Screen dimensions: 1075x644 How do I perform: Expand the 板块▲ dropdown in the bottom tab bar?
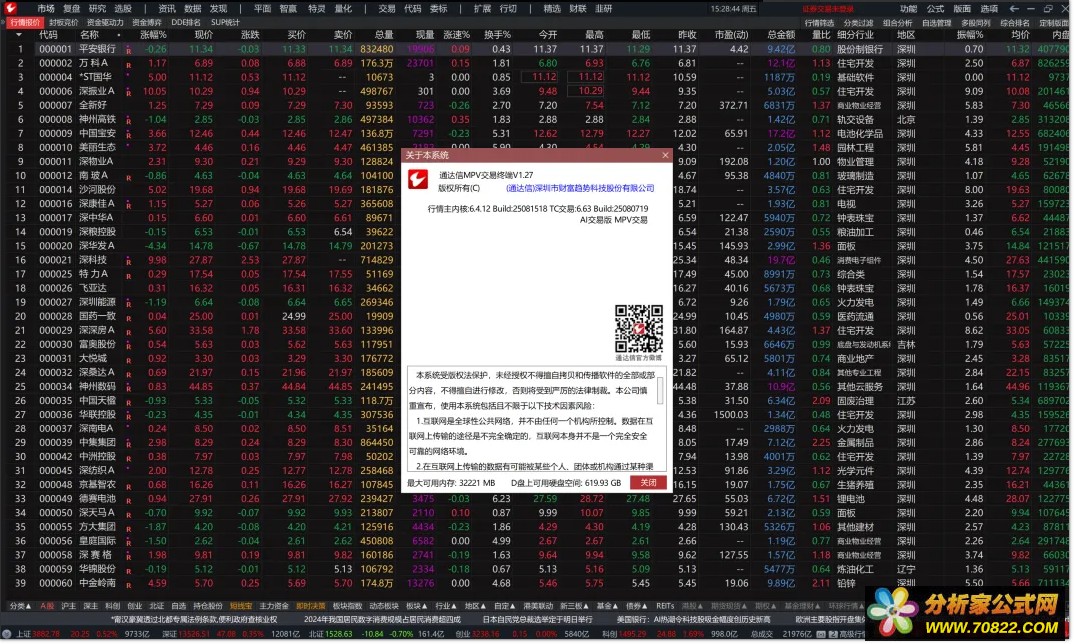coord(417,606)
